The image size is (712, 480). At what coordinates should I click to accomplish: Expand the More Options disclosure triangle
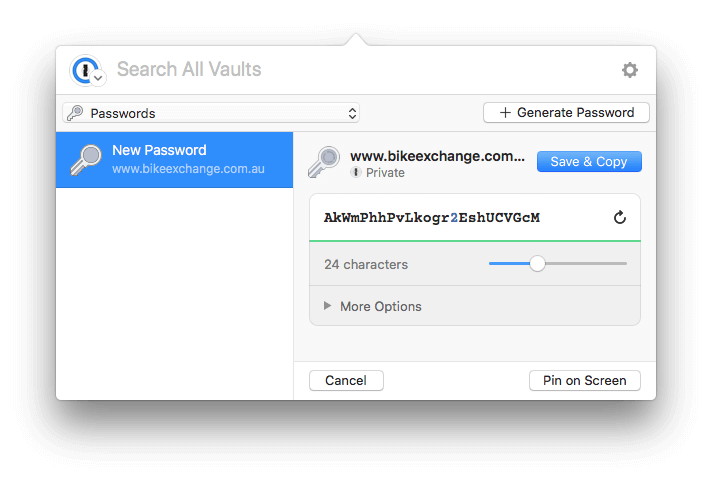point(327,306)
